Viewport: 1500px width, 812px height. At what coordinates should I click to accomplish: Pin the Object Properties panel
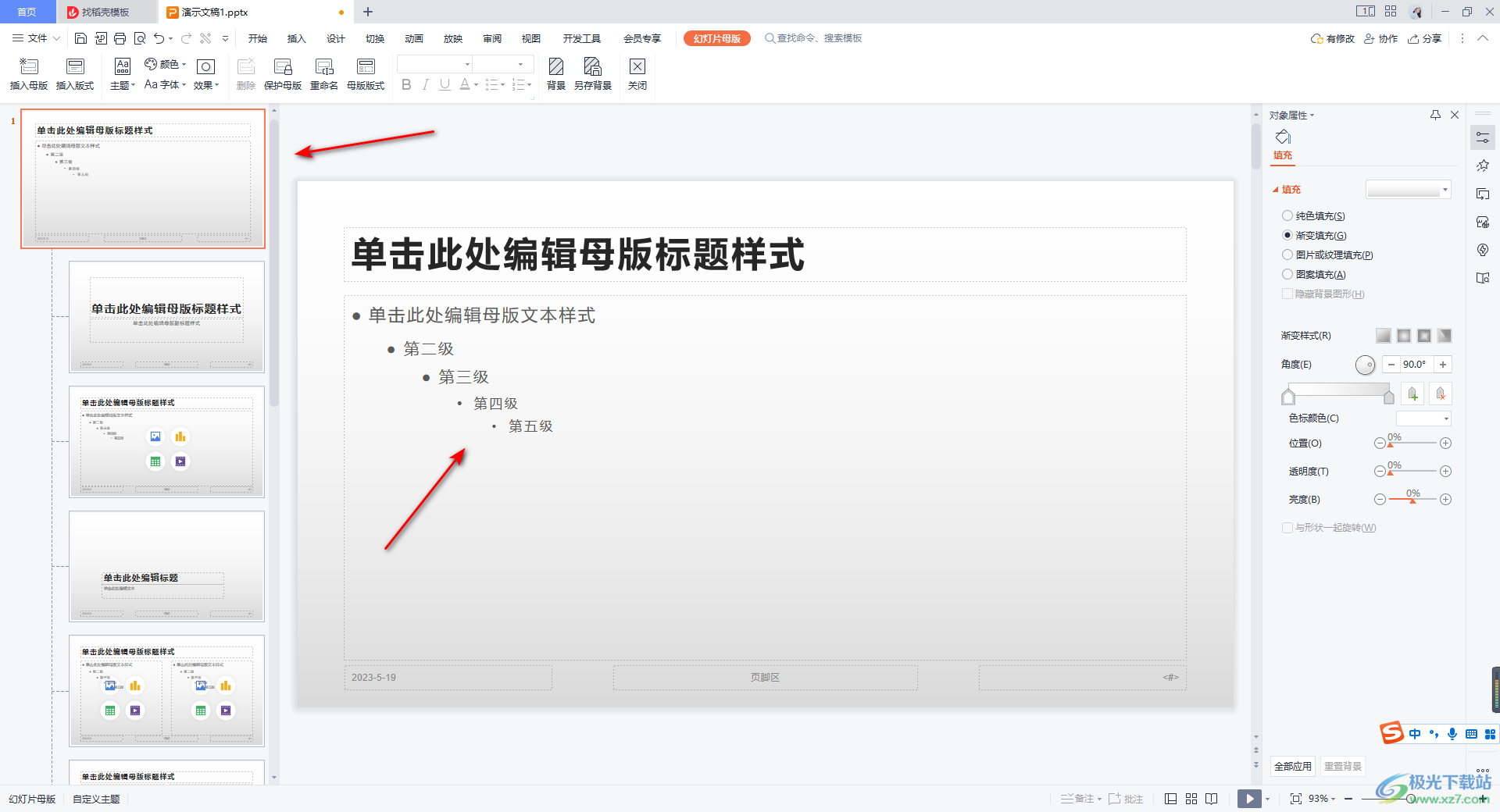[x=1435, y=115]
